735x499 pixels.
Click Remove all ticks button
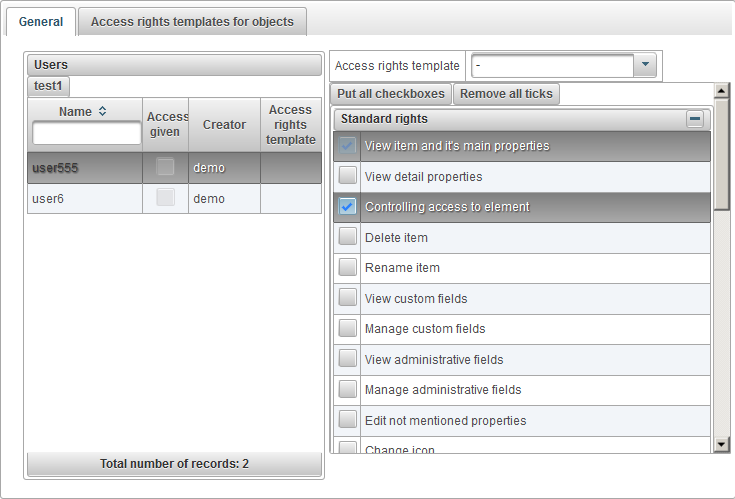click(507, 94)
